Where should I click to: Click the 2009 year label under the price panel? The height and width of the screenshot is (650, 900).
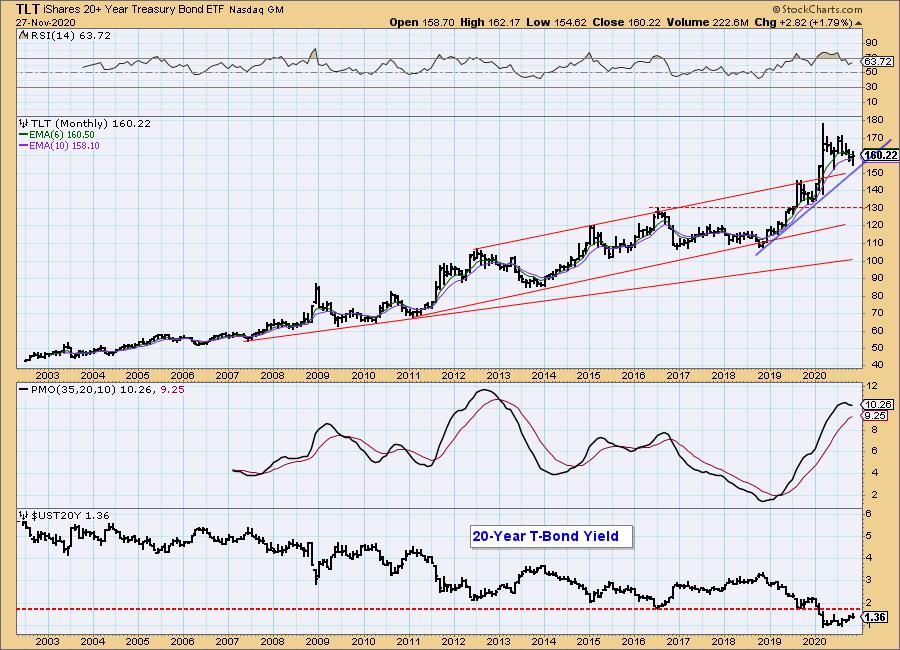coord(317,376)
